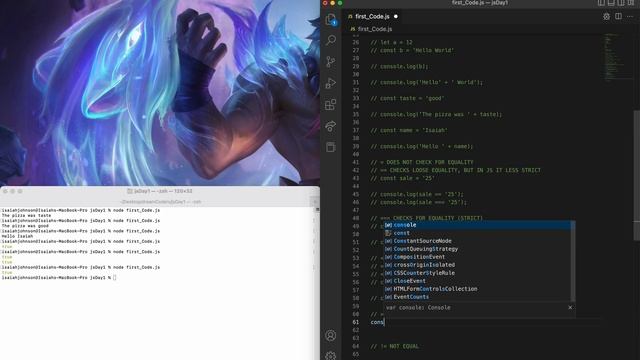This screenshot has height=360, width=640.
Task: Click the unsaved dot on first_Code.js tab
Action: pos(396,16)
